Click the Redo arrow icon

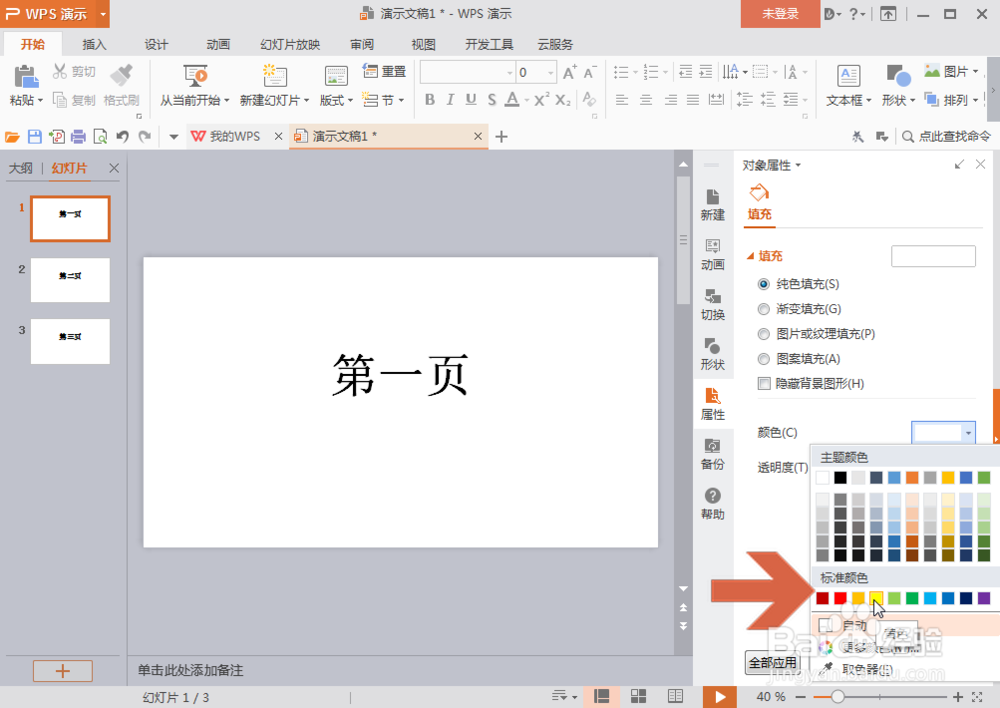coord(145,136)
